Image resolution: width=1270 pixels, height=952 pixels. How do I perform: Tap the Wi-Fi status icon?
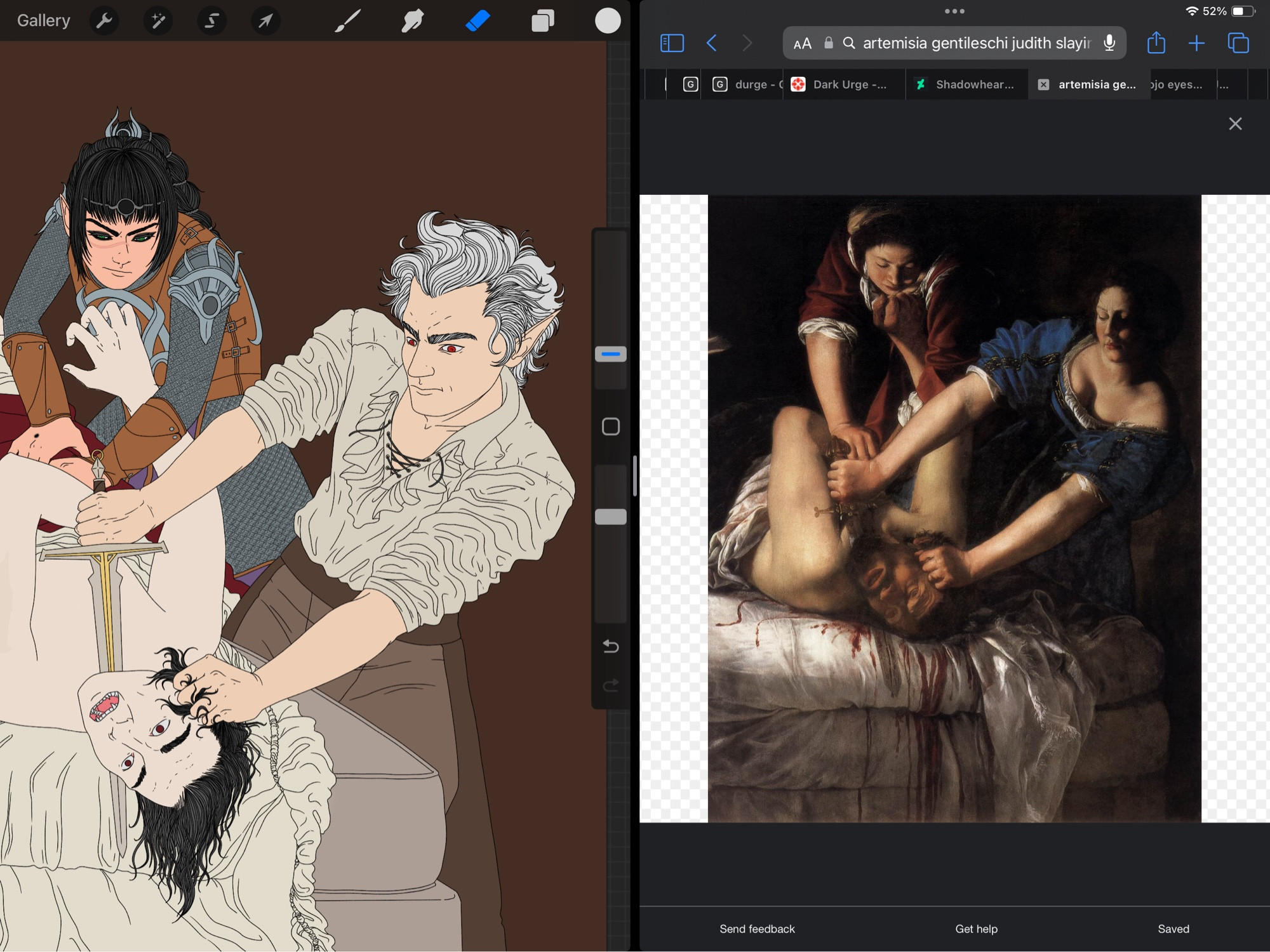pos(1191,11)
